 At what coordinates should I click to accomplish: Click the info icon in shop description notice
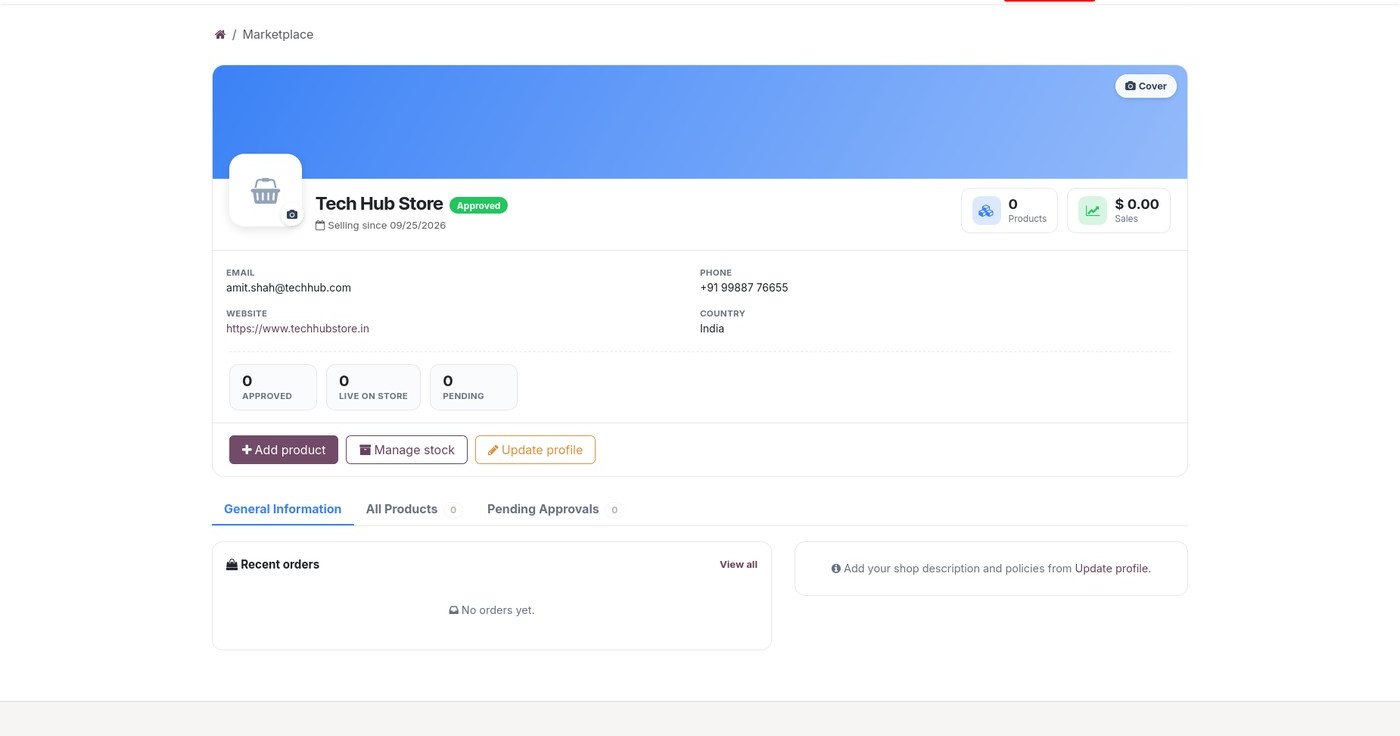pyautogui.click(x=836, y=568)
